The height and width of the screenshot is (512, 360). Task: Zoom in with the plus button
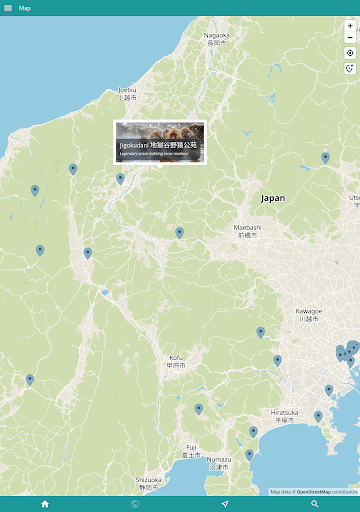tap(350, 26)
